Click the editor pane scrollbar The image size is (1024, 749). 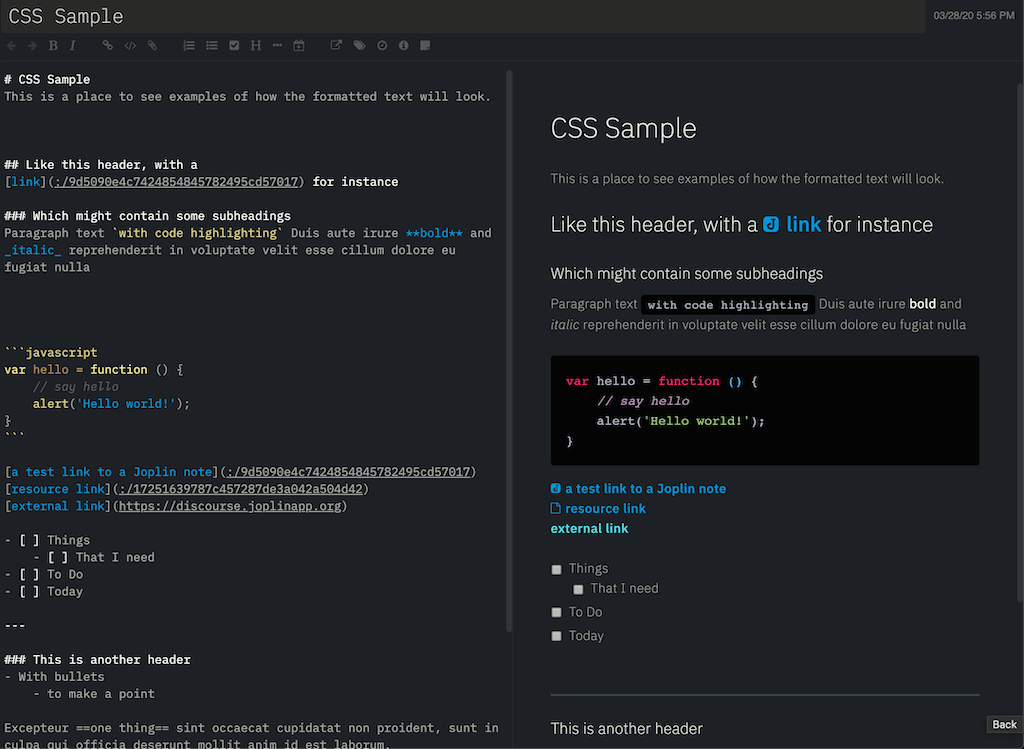(509, 351)
